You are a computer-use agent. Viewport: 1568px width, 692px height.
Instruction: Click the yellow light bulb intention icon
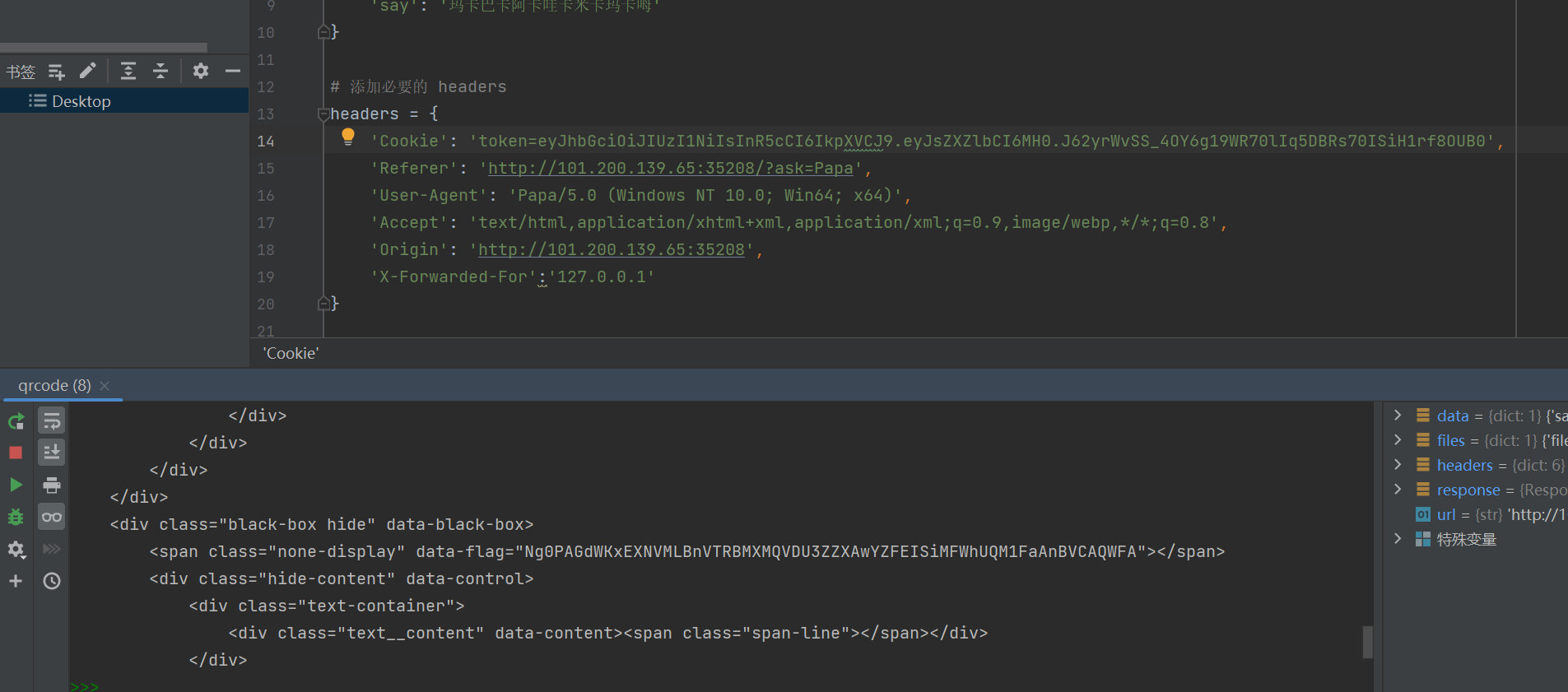[348, 137]
